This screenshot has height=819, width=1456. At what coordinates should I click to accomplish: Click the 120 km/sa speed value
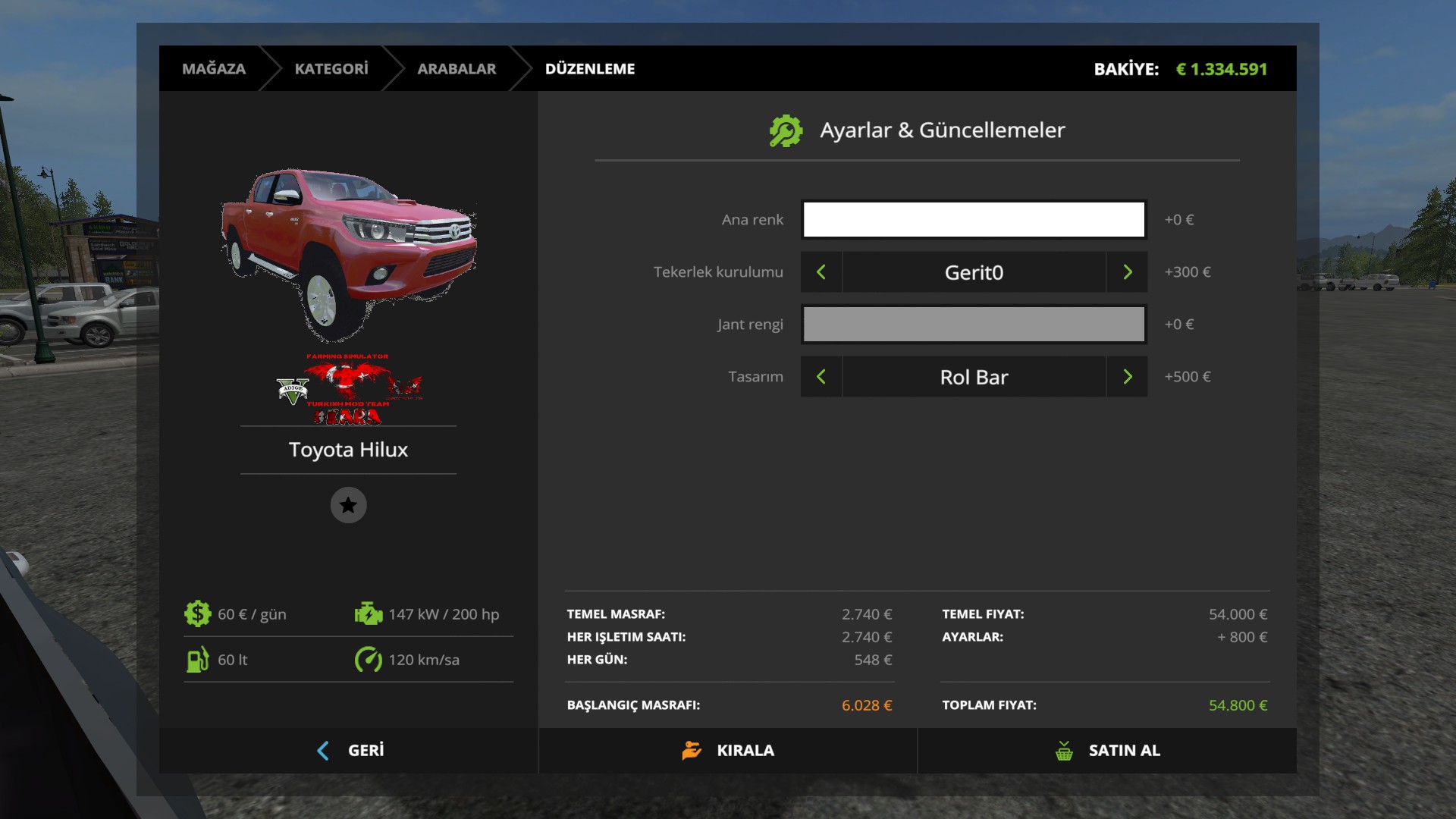pos(424,660)
